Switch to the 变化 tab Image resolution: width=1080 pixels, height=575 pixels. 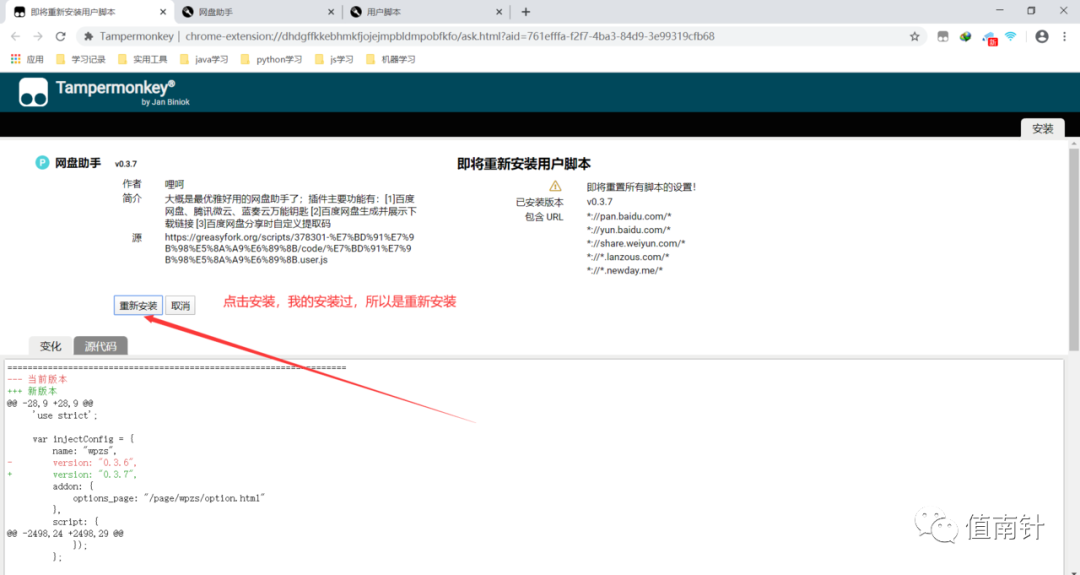coord(51,346)
